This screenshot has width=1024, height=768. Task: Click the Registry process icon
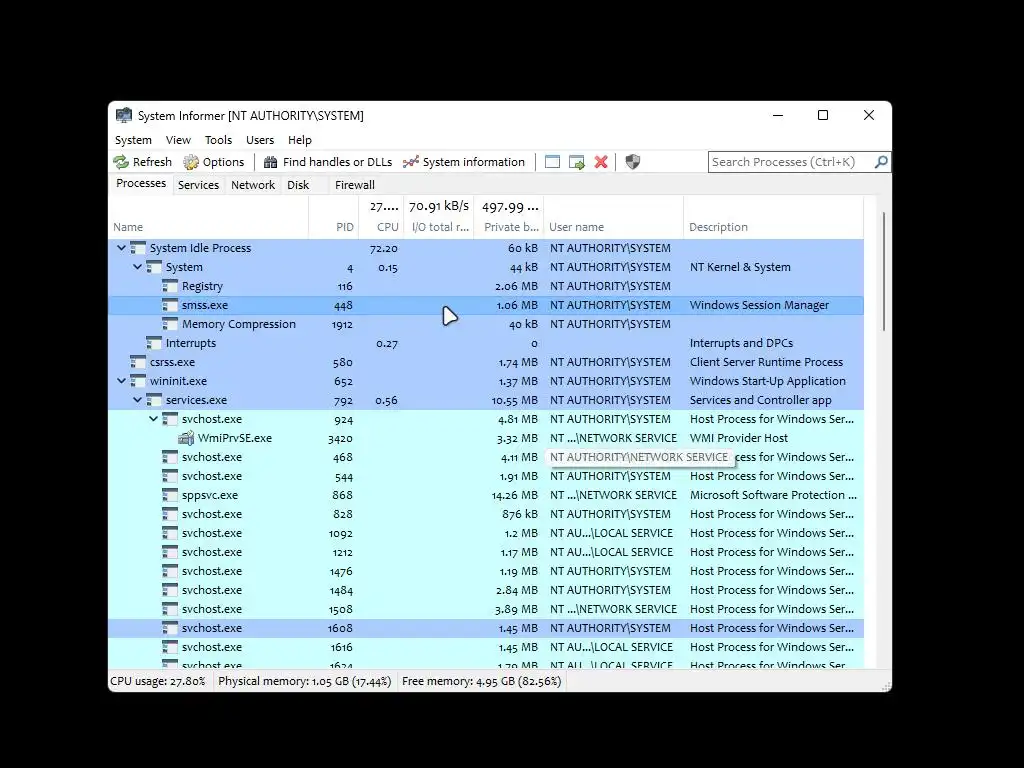pos(170,286)
